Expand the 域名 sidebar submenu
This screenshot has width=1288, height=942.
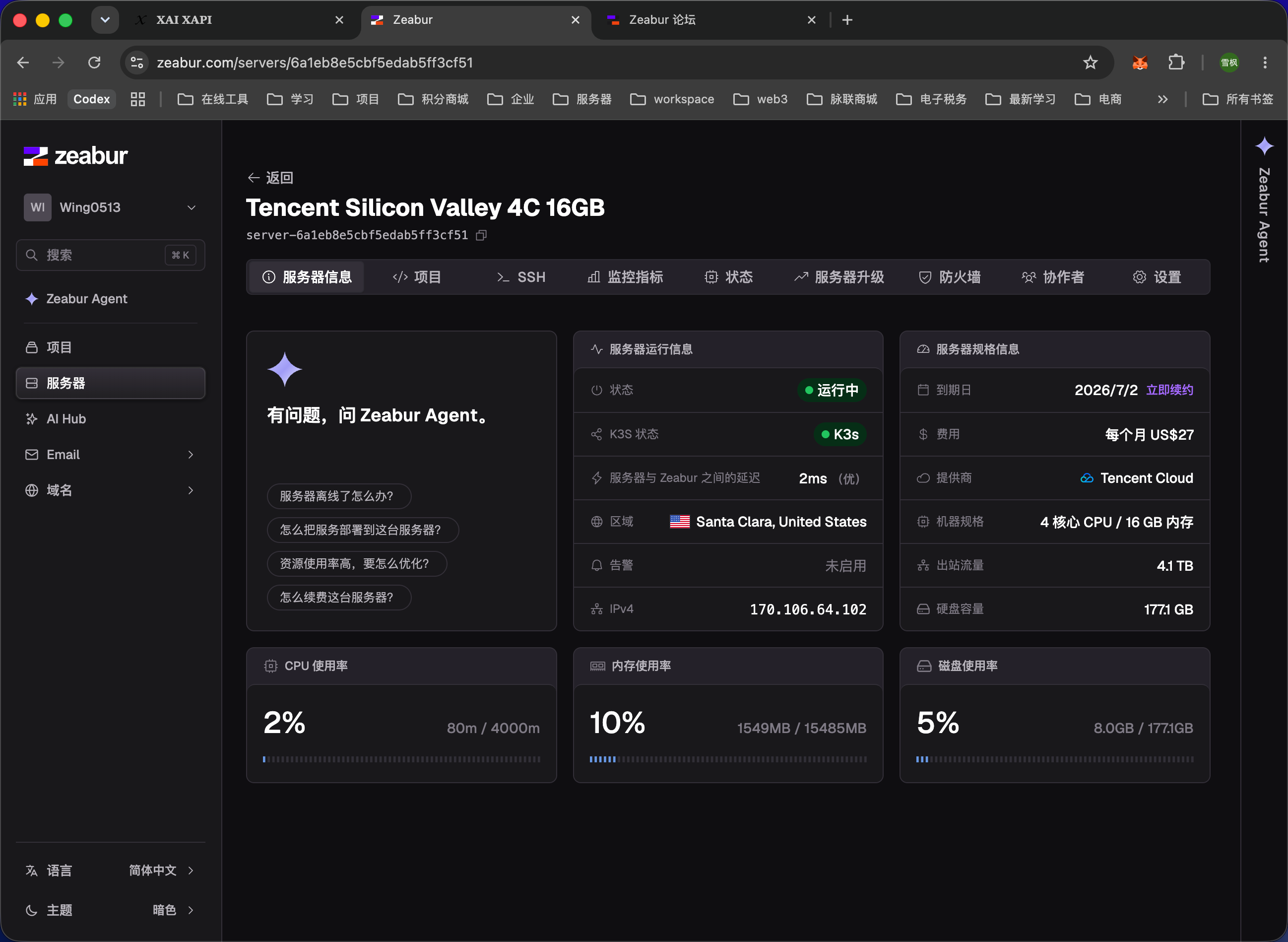tap(191, 490)
